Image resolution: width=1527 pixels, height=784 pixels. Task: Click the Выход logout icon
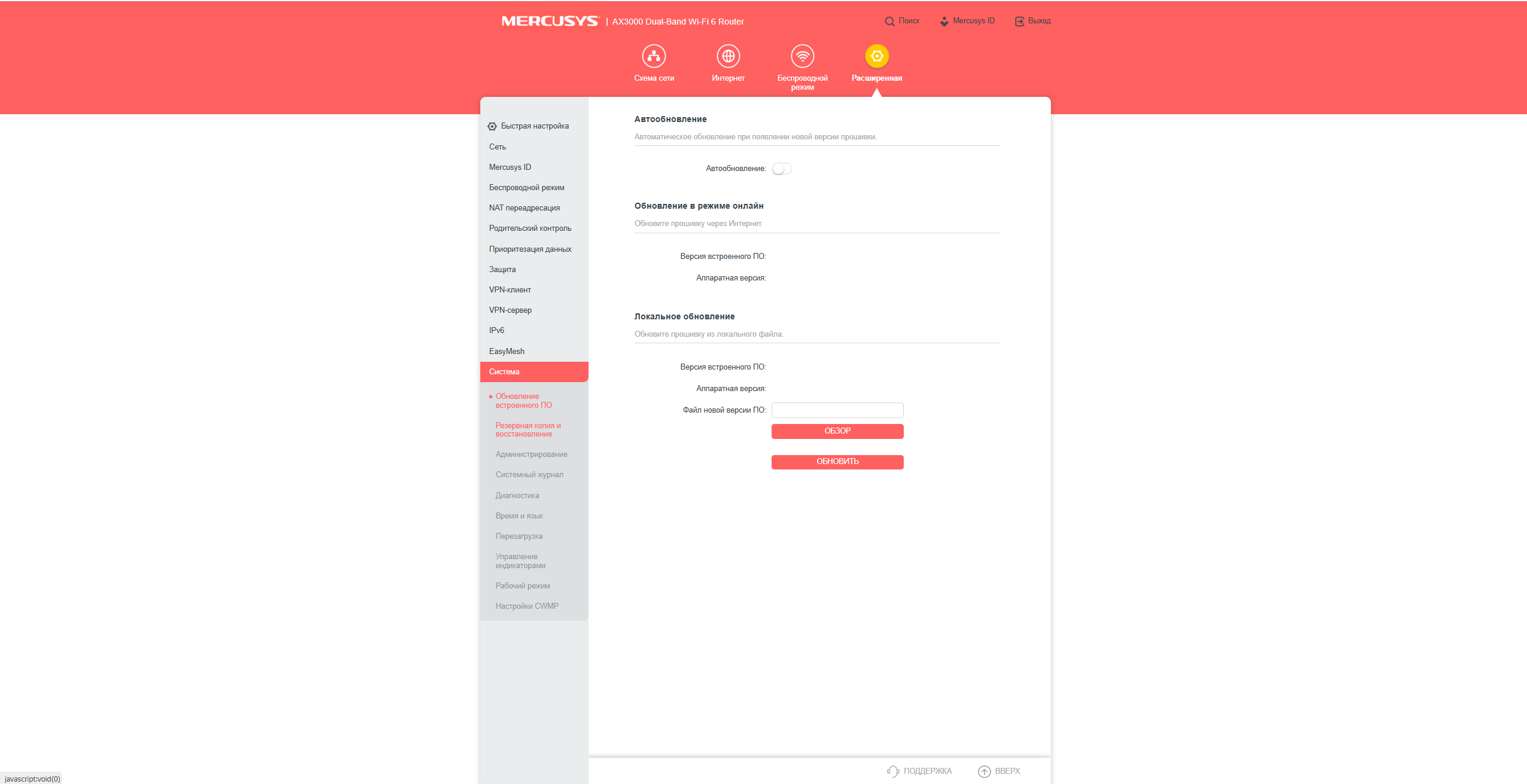[x=1019, y=22]
